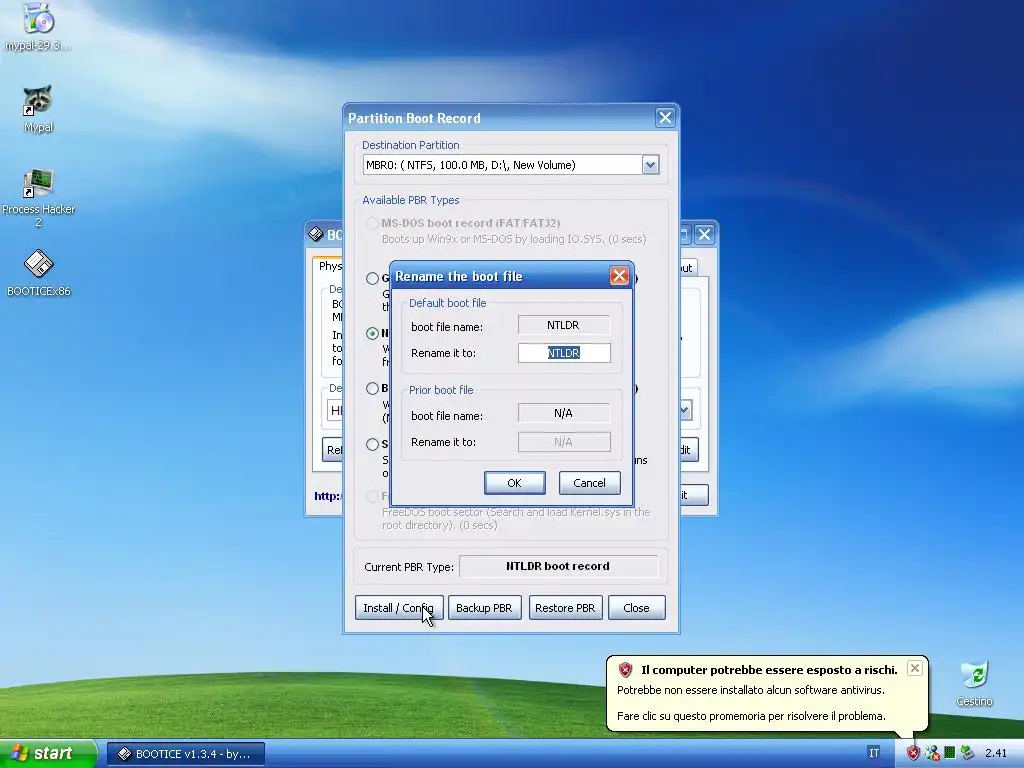Screen dimensions: 1024x768
Task: Select the GRUB4DOS radio button option
Action: (372, 278)
